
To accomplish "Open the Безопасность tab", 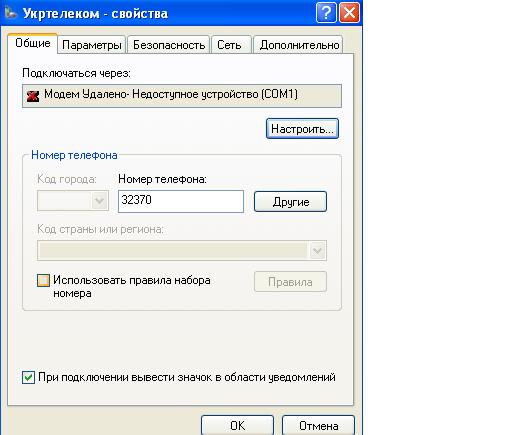I will [169, 45].
